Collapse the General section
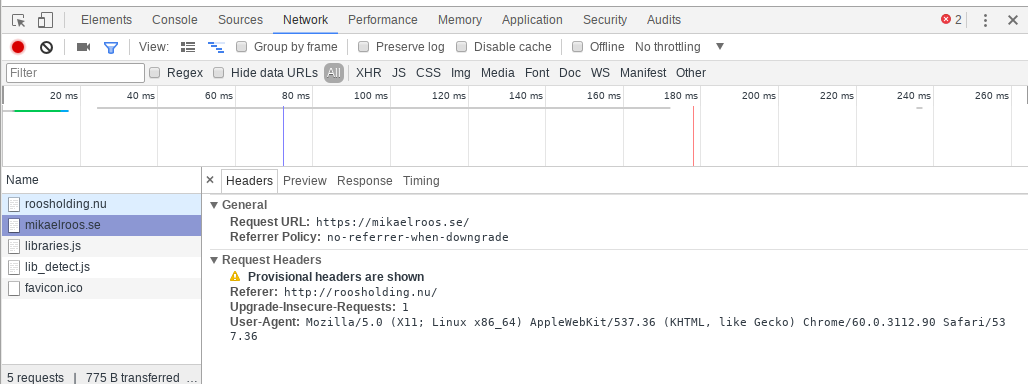The image size is (1028, 384). coord(214,205)
